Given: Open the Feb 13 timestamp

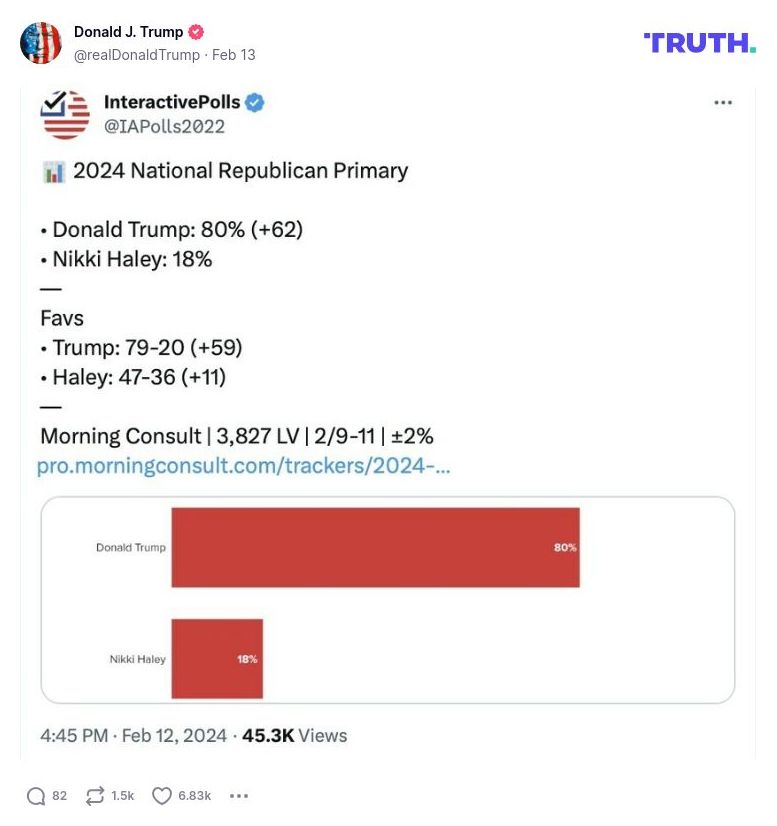Looking at the screenshot, I should pos(234,55).
